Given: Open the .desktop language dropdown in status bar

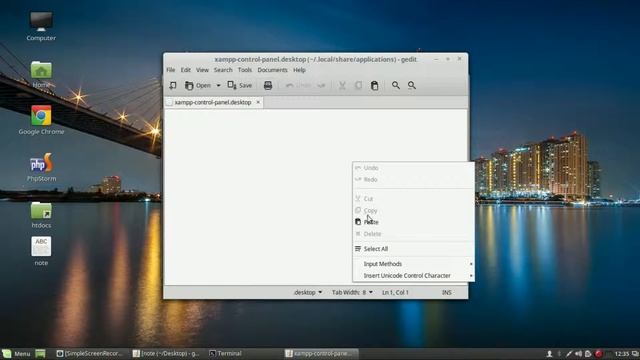Looking at the screenshot, I should click(x=308, y=292).
